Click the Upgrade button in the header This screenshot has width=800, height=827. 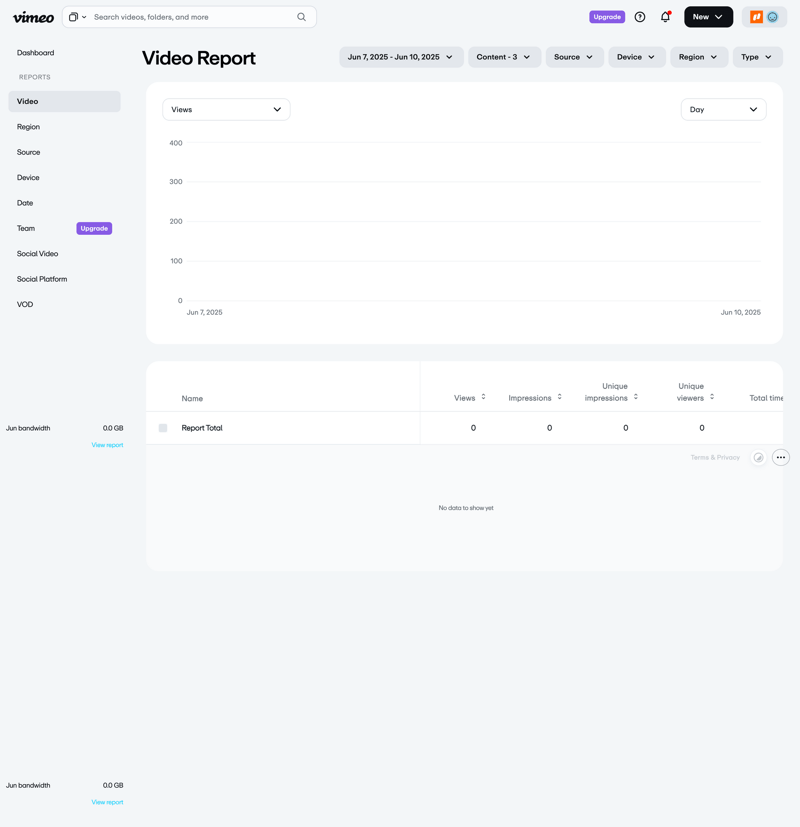[x=606, y=17]
